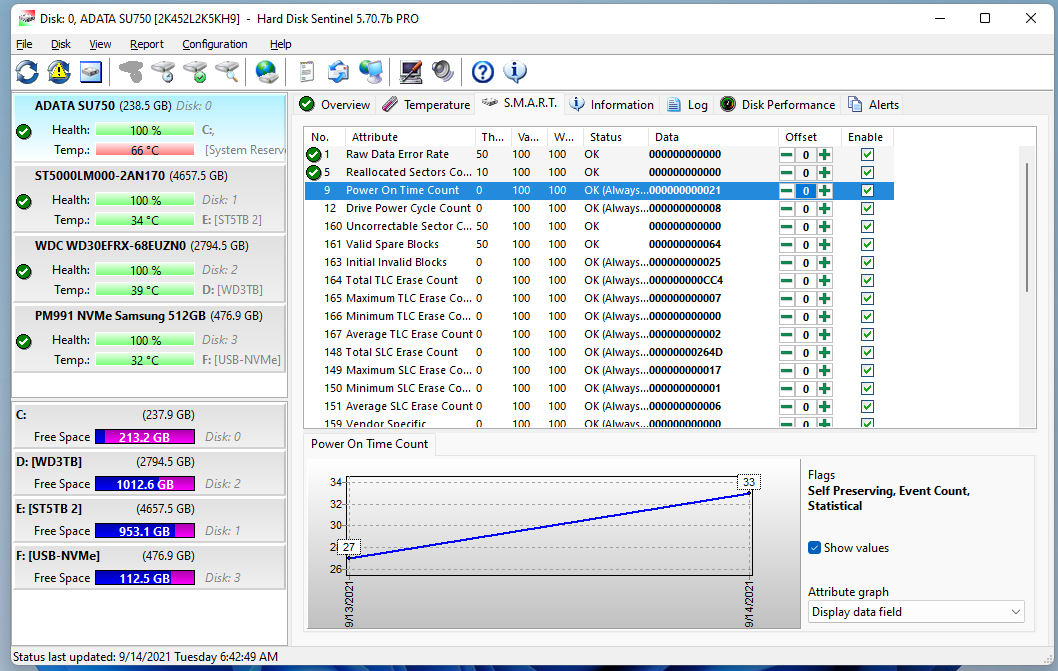Screen dimensions: 1058x671
Task: Click the blue info bubble toolbar icon
Action: (x=515, y=72)
